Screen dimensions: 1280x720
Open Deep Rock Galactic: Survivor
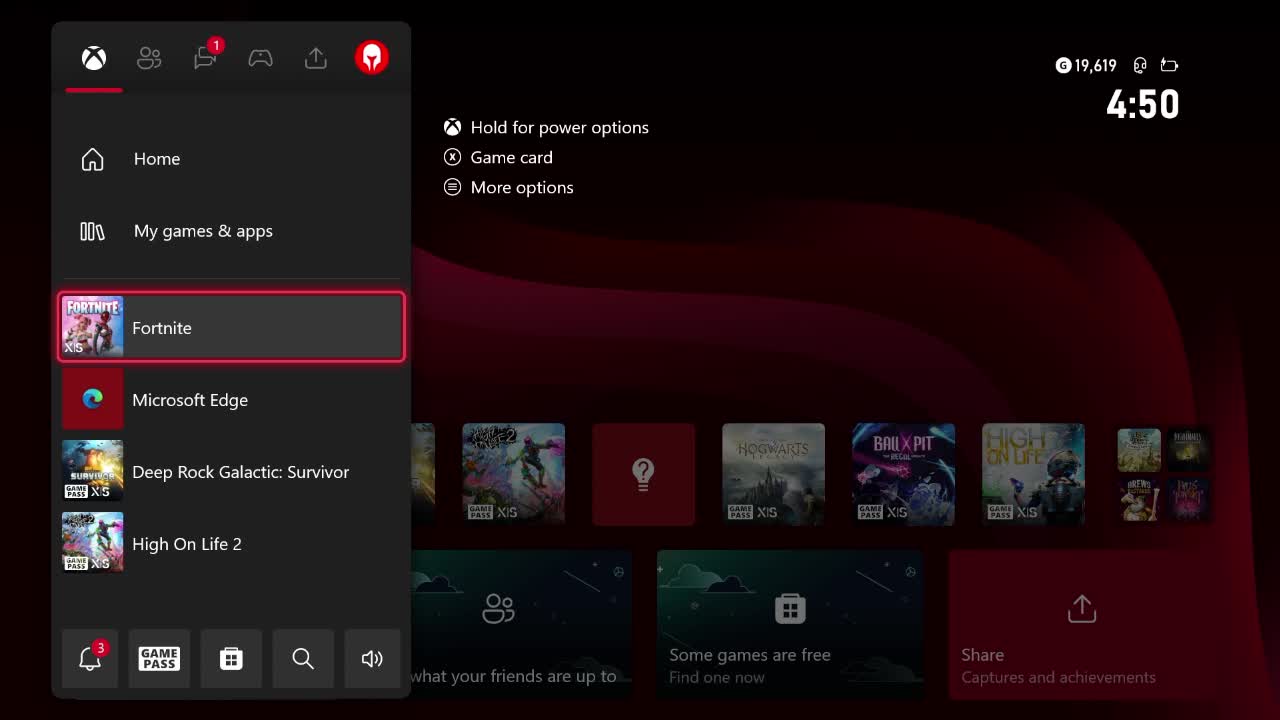tap(232, 472)
